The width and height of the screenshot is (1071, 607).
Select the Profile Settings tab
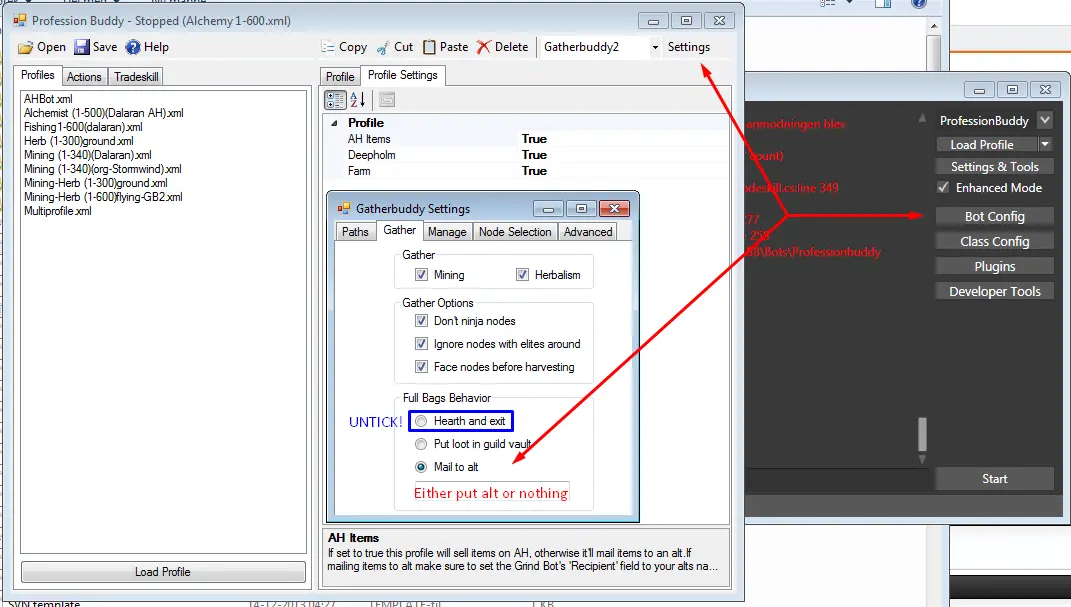coord(403,75)
